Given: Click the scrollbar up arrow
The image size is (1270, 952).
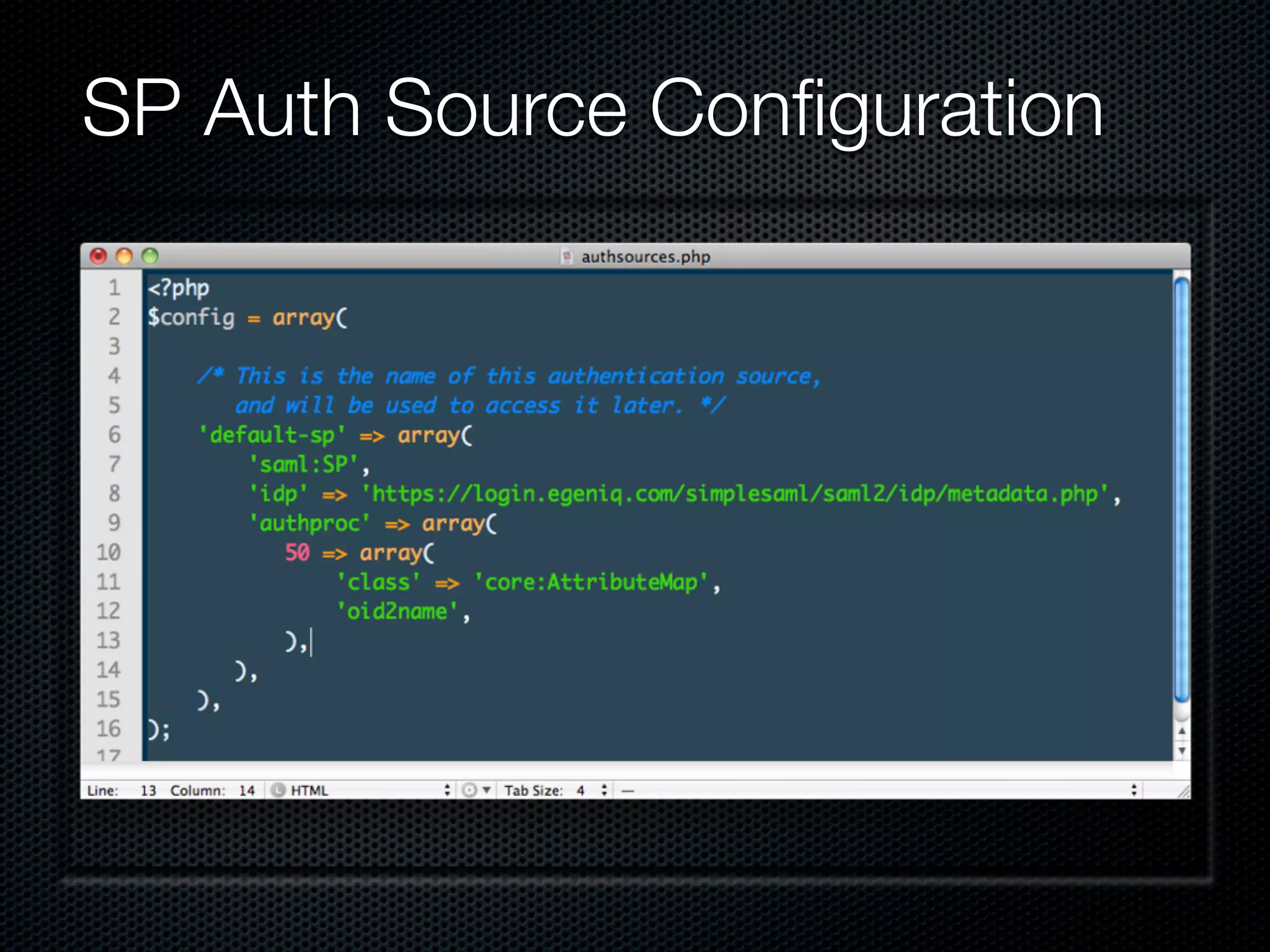Looking at the screenshot, I should tap(1182, 731).
